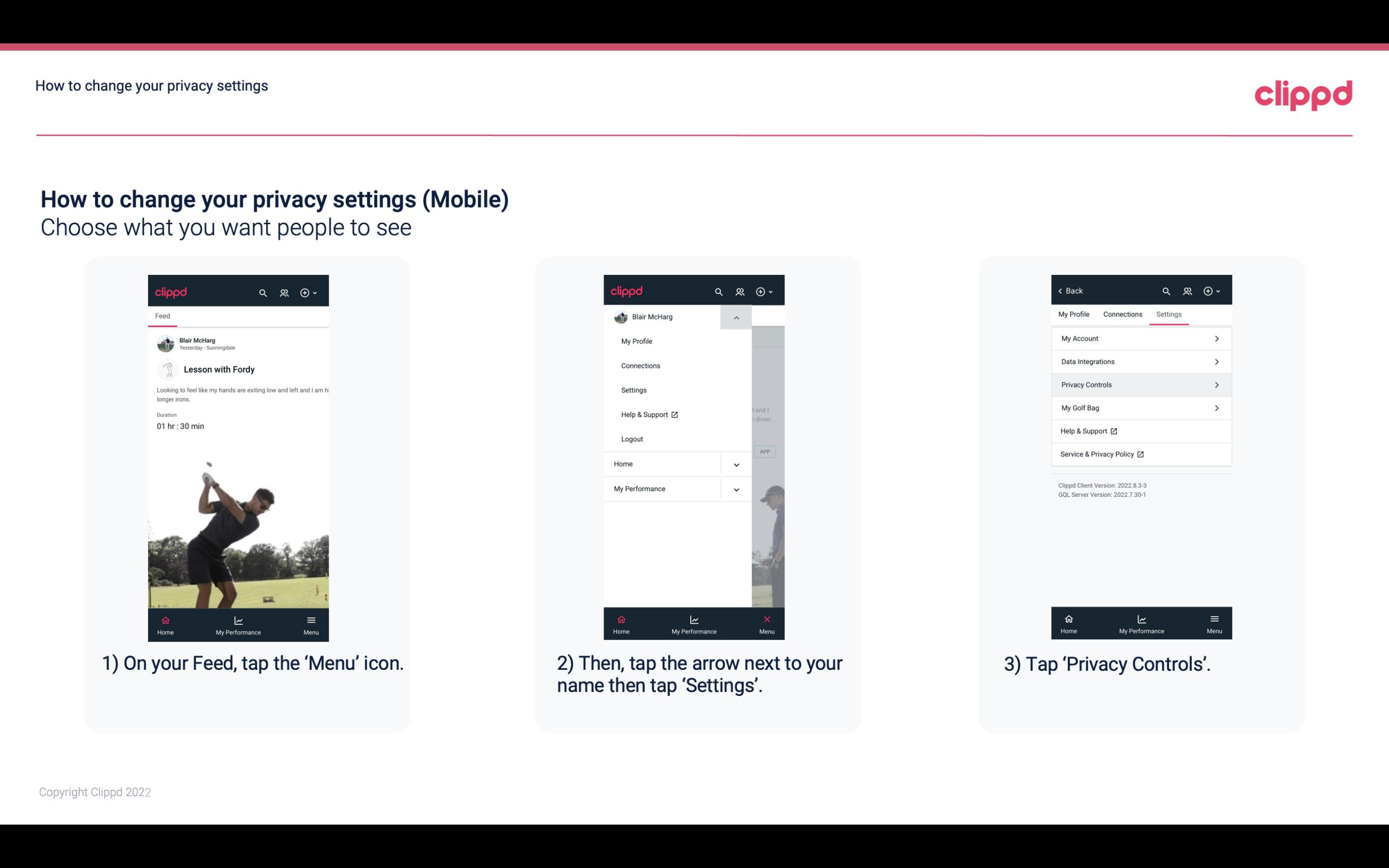This screenshot has height=868, width=1389.
Task: Tap the Profile icon in navigation bar
Action: coord(285,292)
